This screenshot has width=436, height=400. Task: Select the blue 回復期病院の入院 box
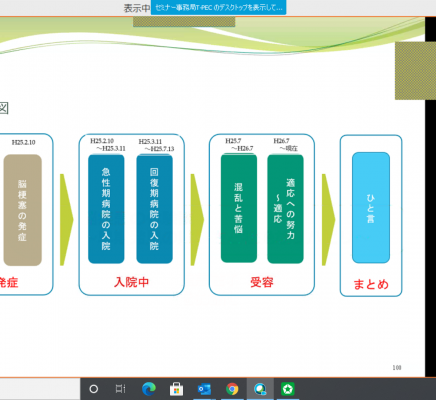[x=154, y=209]
